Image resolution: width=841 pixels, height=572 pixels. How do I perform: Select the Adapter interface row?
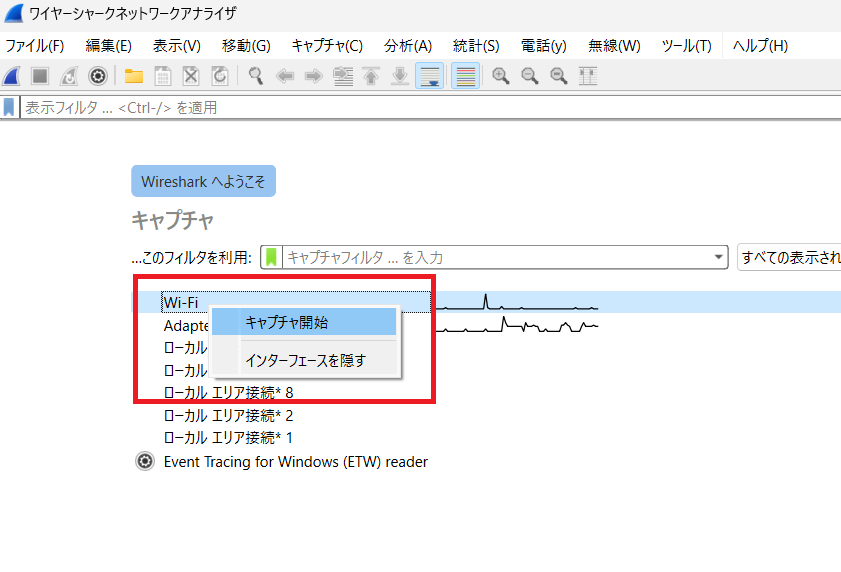186,326
